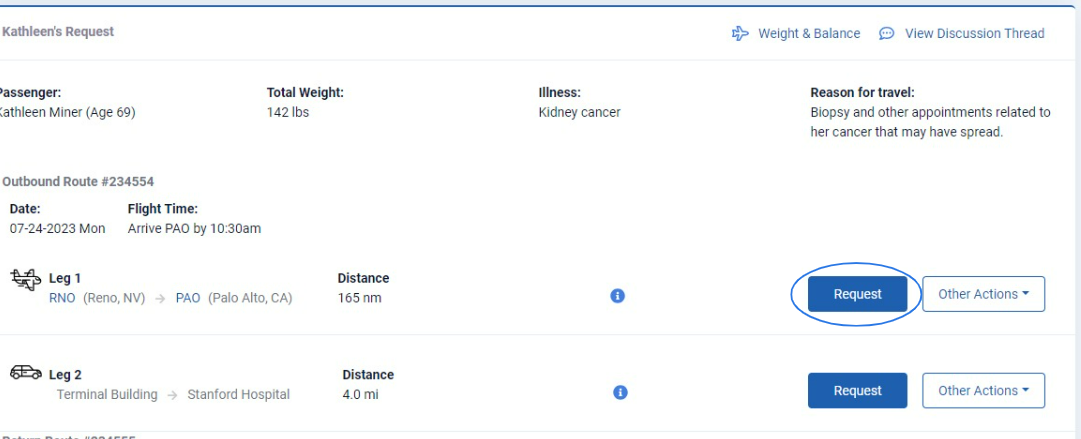Image resolution: width=1081 pixels, height=439 pixels.
Task: Open the Leg 1 info icon
Action: pyautogui.click(x=617, y=296)
